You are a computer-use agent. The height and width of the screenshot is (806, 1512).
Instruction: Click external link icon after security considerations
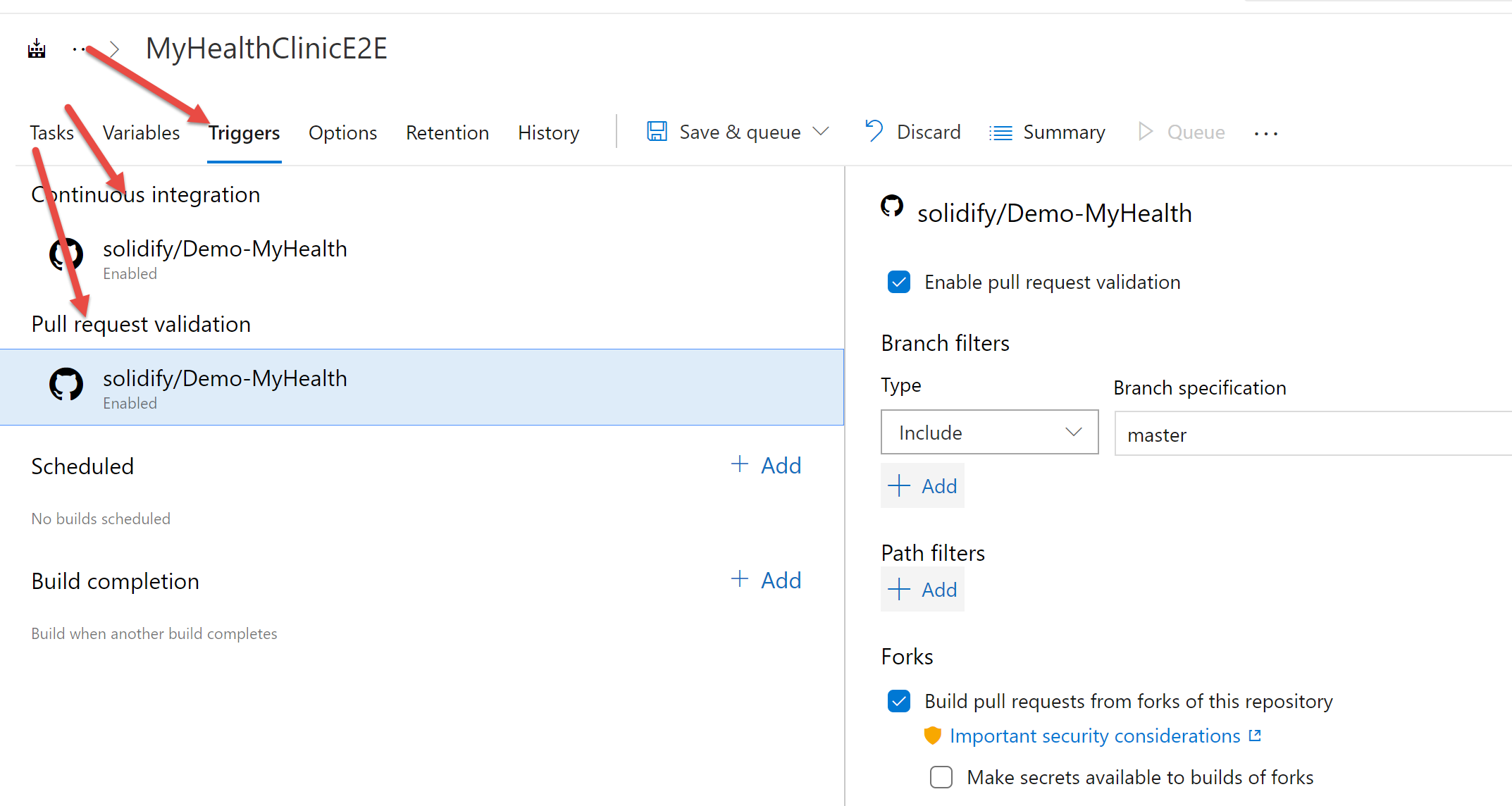[1255, 736]
